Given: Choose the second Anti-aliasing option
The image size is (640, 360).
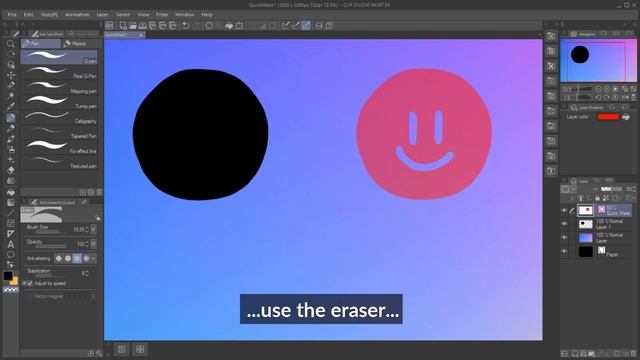Looking at the screenshot, I should coord(68,258).
